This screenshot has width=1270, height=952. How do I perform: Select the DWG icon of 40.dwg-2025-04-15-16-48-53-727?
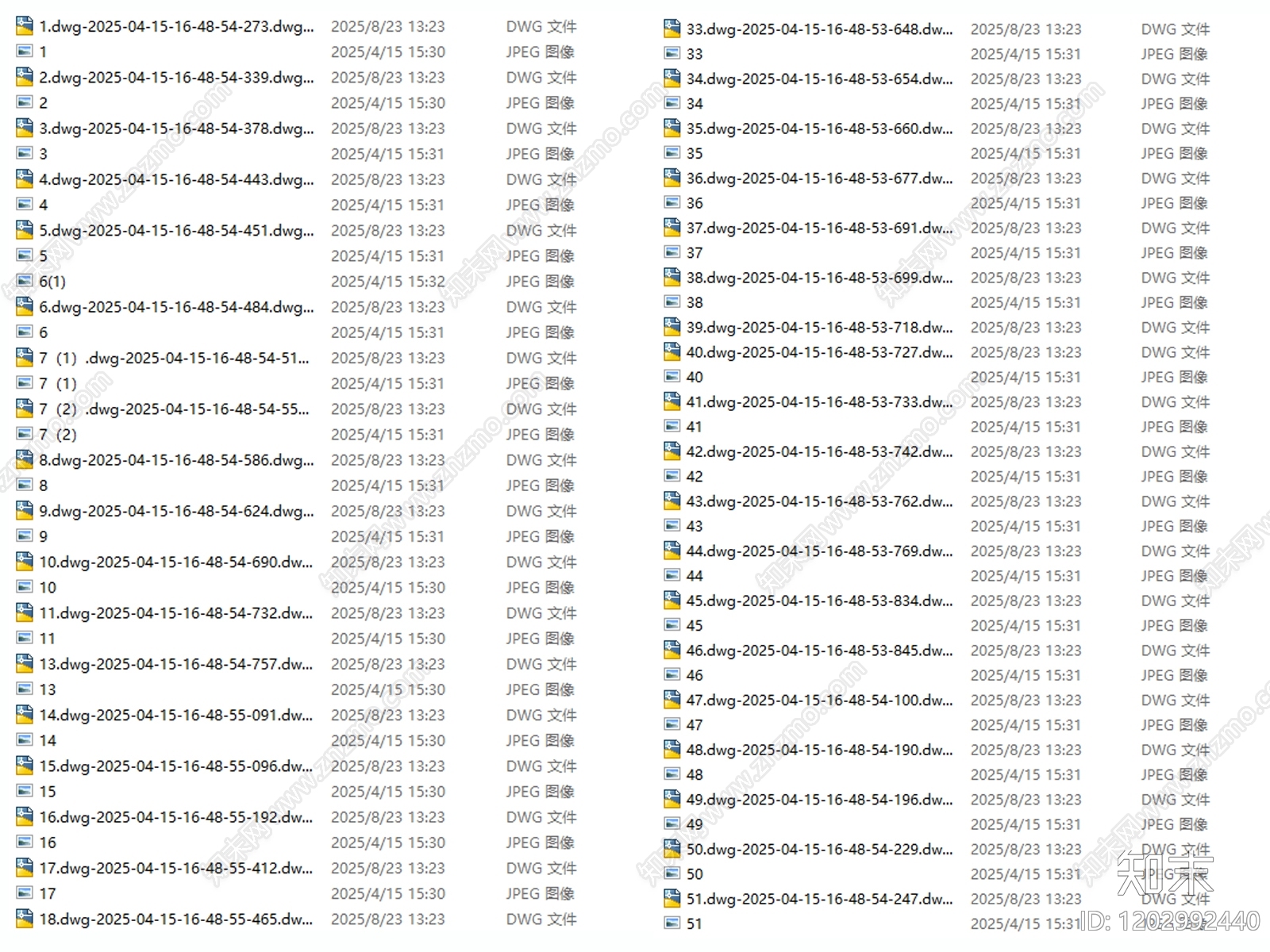click(672, 351)
